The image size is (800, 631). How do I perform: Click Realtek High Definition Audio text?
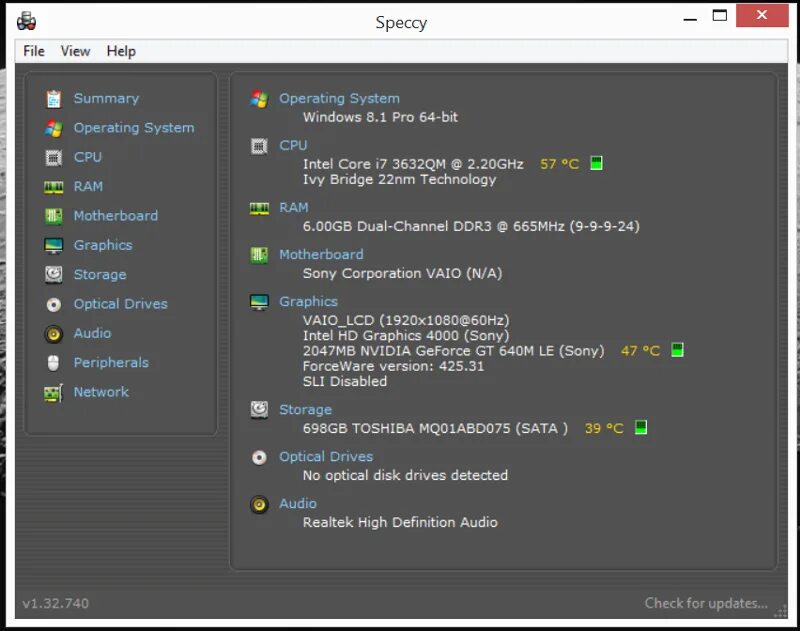[400, 522]
